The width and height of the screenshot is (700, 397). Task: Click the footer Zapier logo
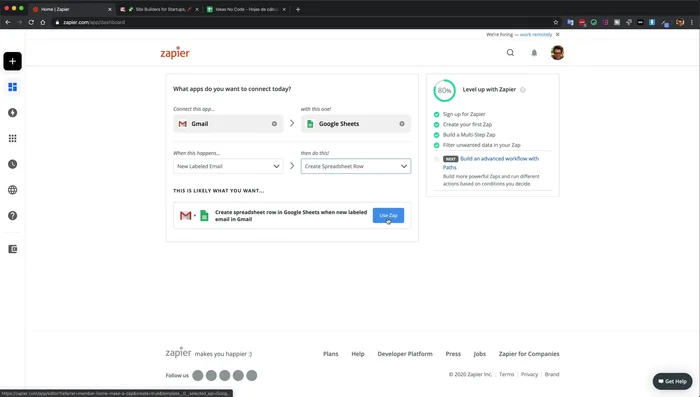(x=179, y=352)
